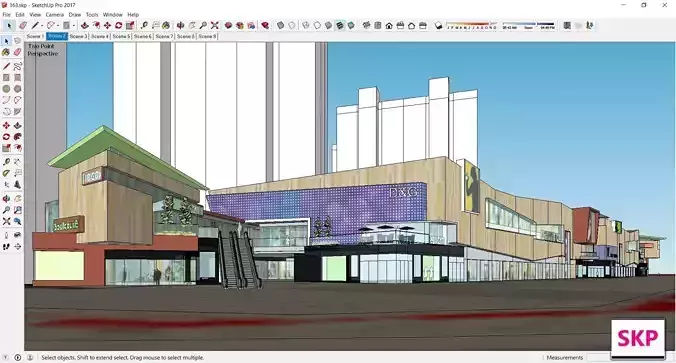This screenshot has height=363, width=676.
Task: Enable Monochrome face style
Action: point(351,26)
